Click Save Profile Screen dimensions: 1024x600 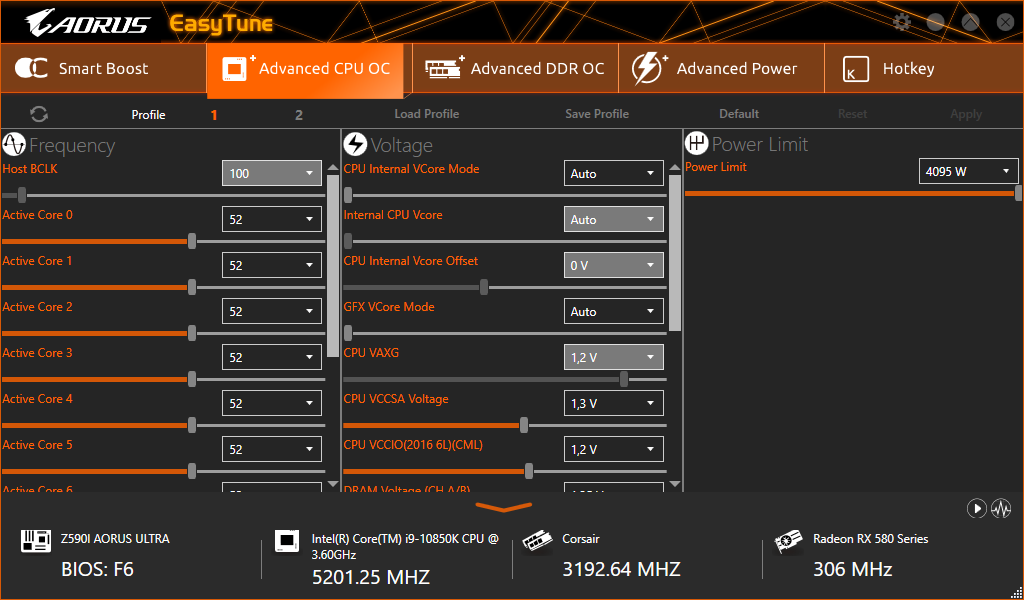tap(597, 114)
